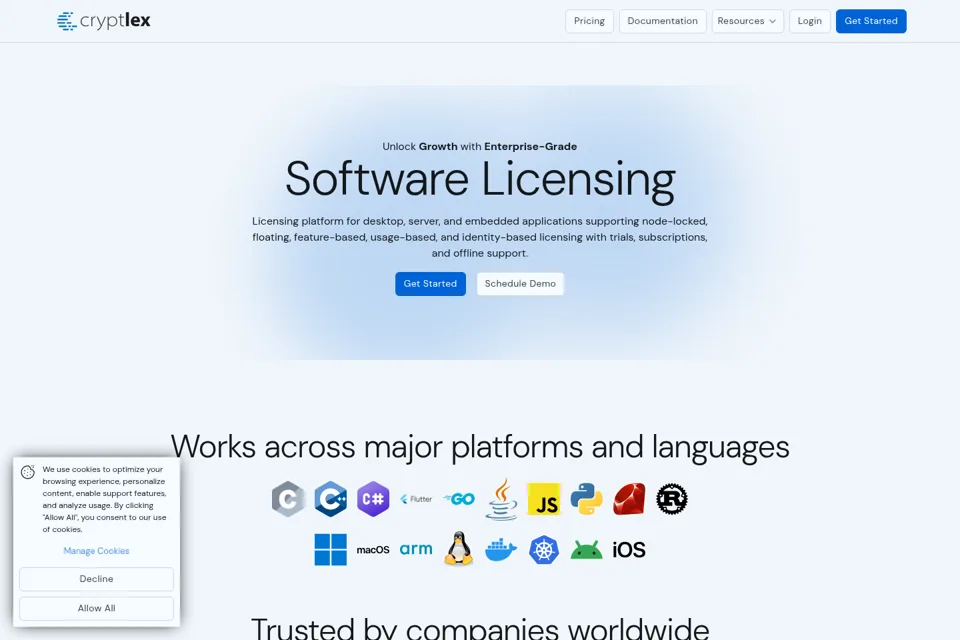
Task: Go to the Login page
Action: pos(809,21)
